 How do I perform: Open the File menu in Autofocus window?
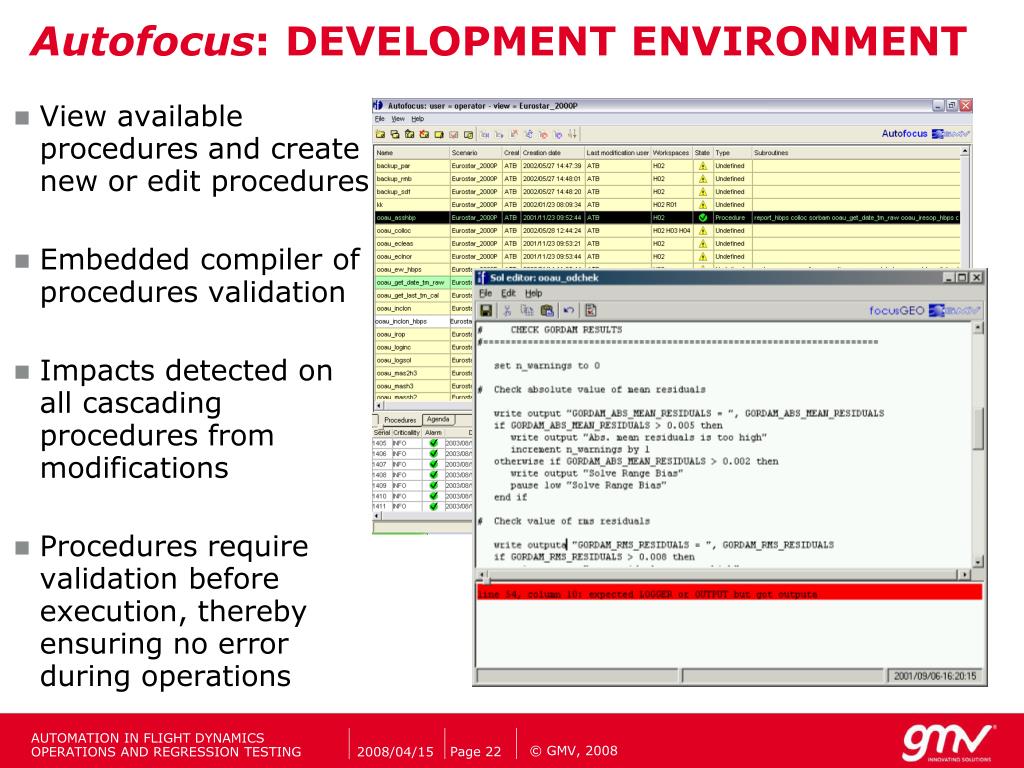click(x=379, y=119)
